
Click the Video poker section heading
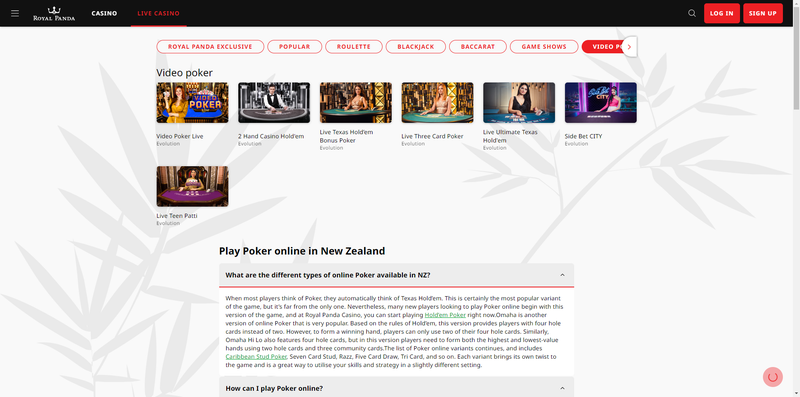[x=184, y=73]
